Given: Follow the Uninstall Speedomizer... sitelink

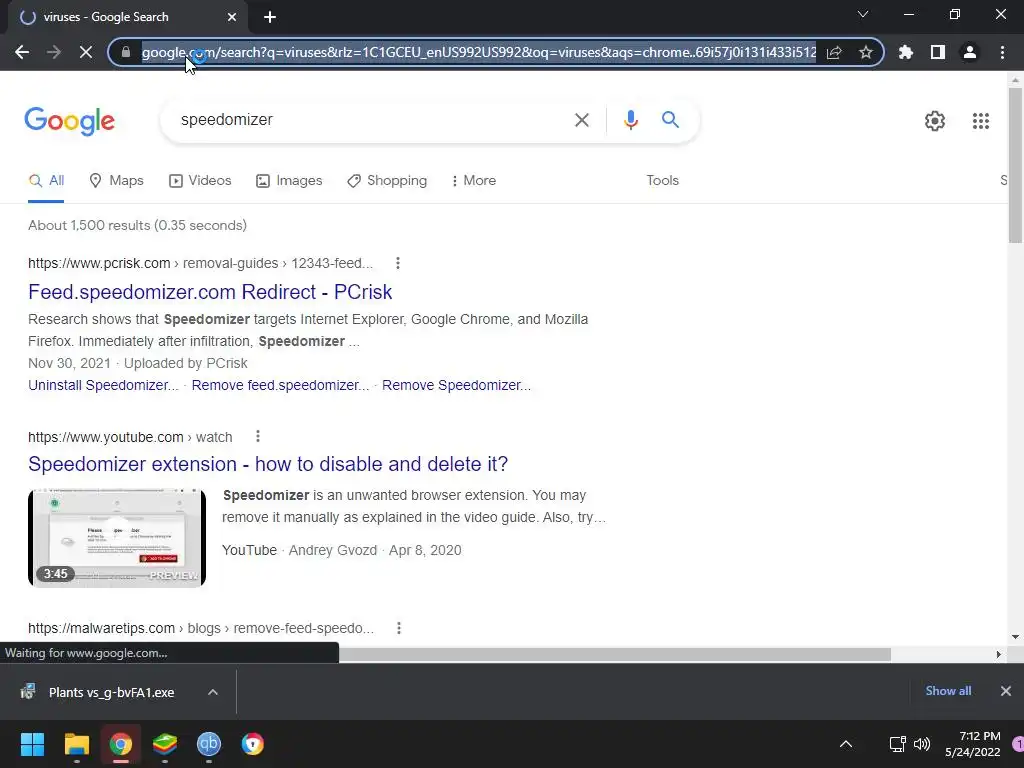Looking at the screenshot, I should [x=103, y=385].
